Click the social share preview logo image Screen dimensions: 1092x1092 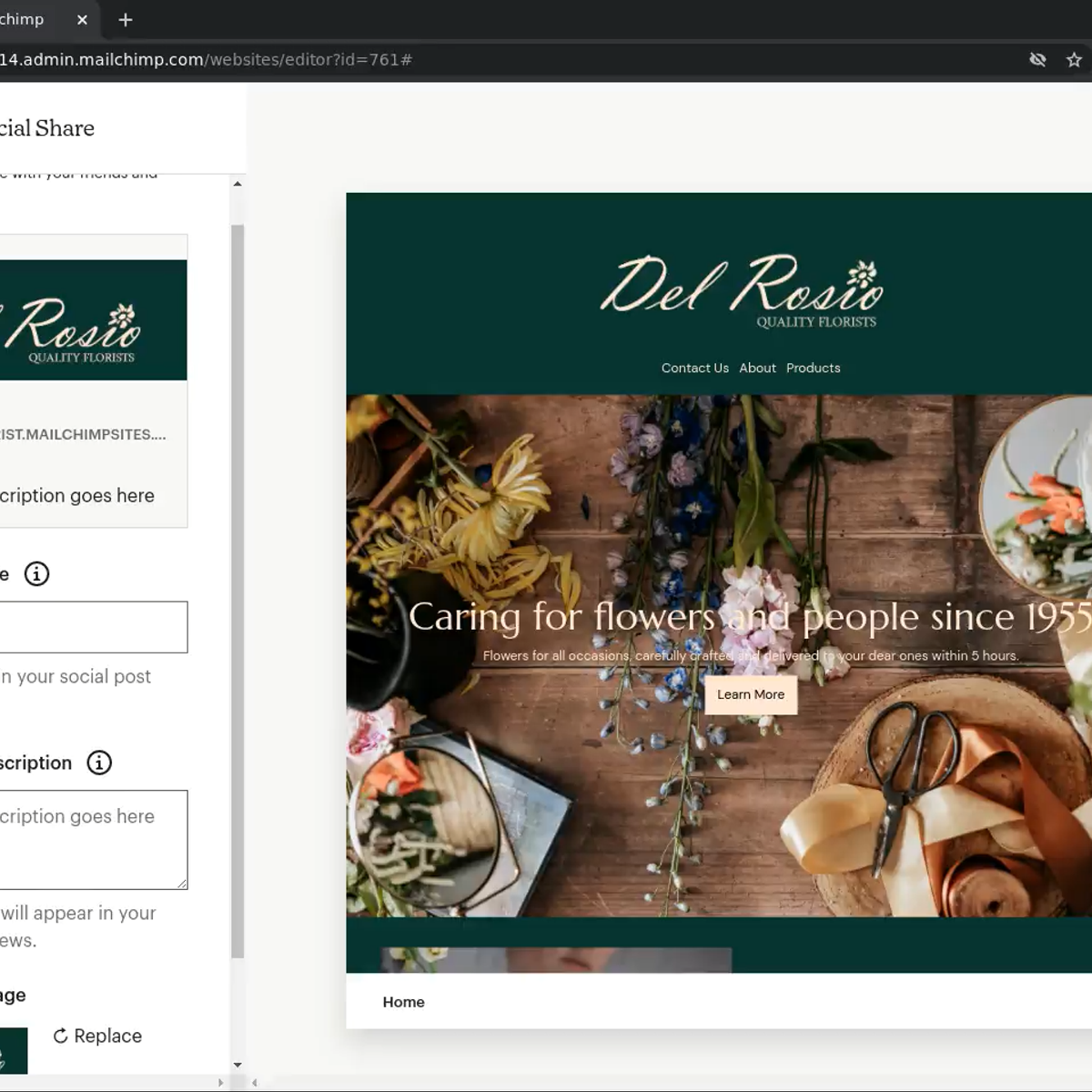click(94, 320)
